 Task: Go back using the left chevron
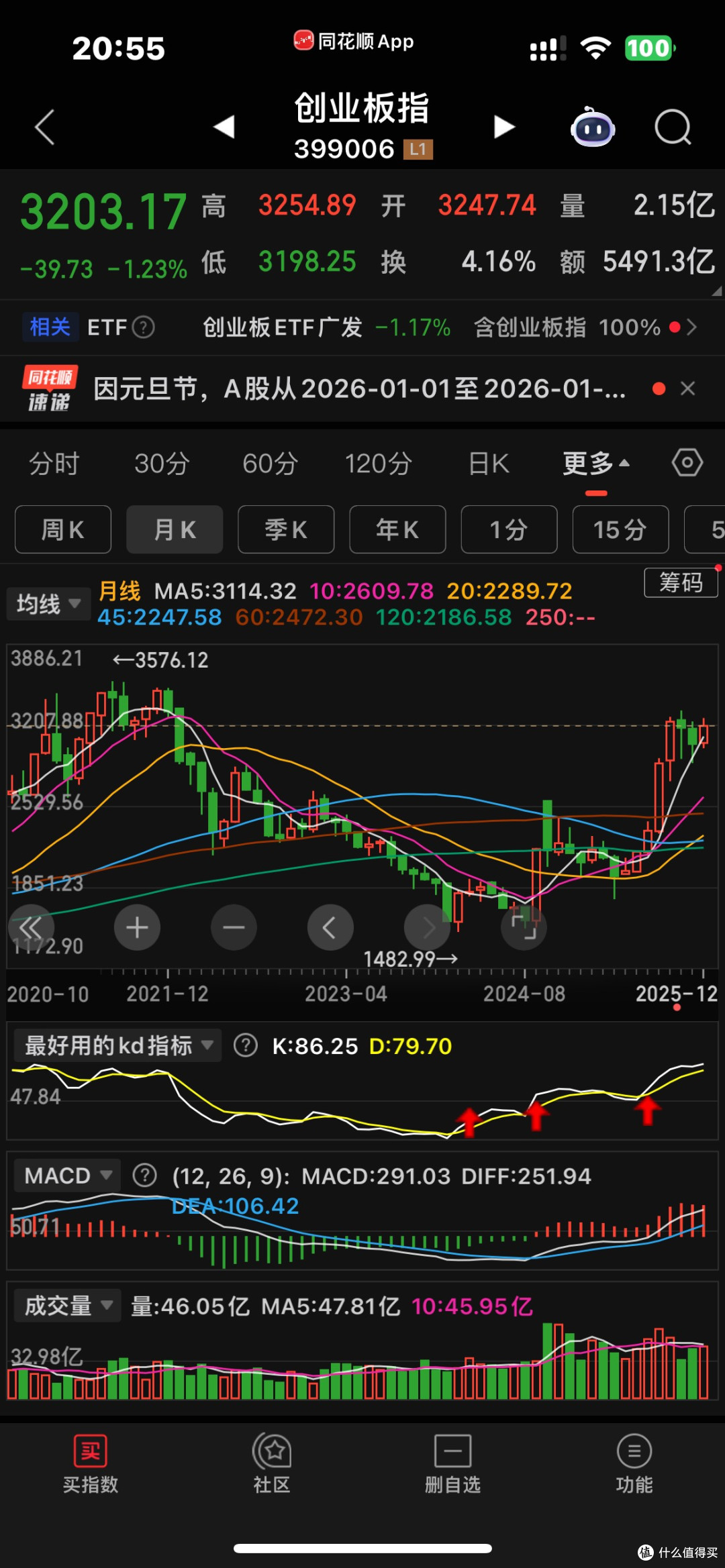[44, 127]
